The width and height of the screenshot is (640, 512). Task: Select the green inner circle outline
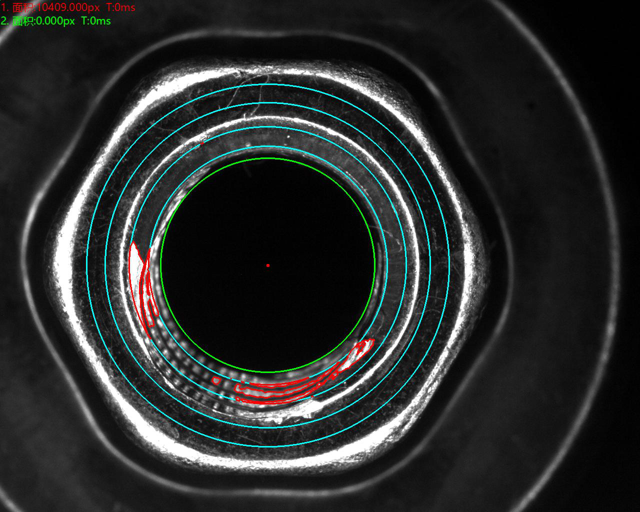268,158
